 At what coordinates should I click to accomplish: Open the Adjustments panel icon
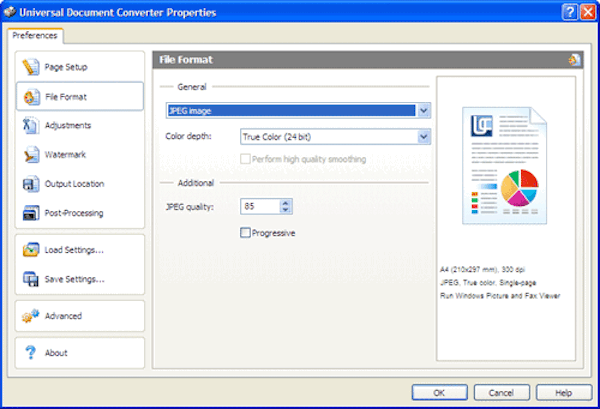(28, 126)
